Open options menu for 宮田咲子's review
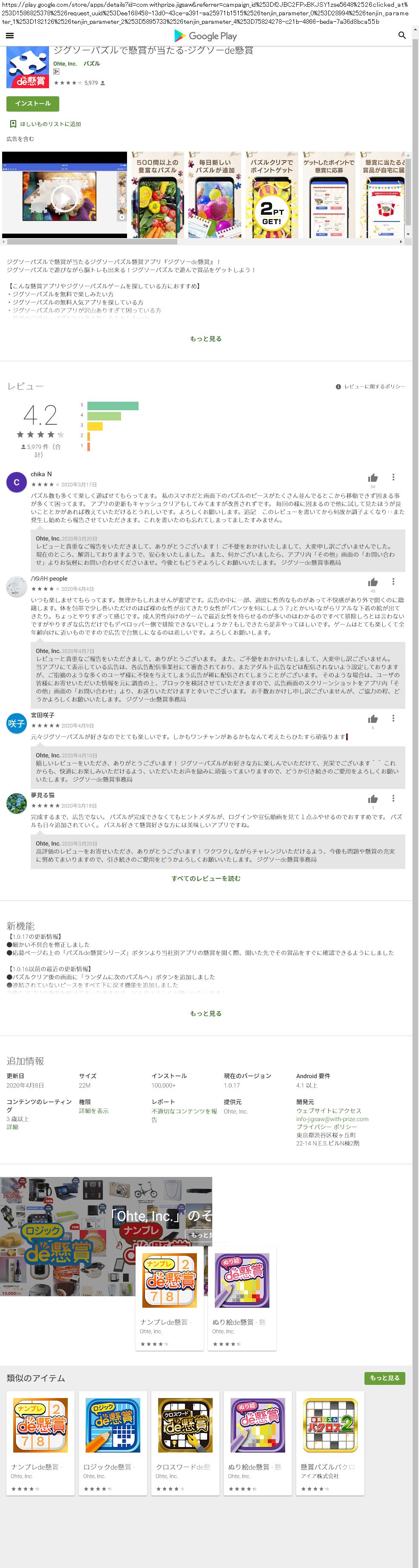 393,718
